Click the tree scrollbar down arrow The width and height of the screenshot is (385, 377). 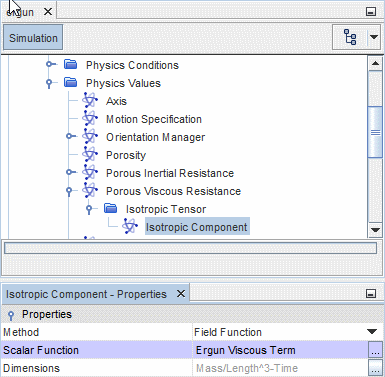[375, 230]
